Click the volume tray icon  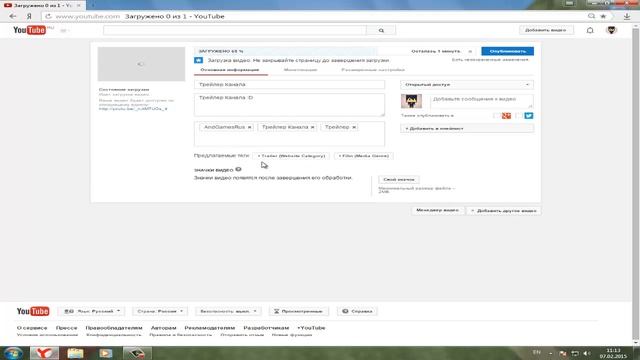(587, 353)
